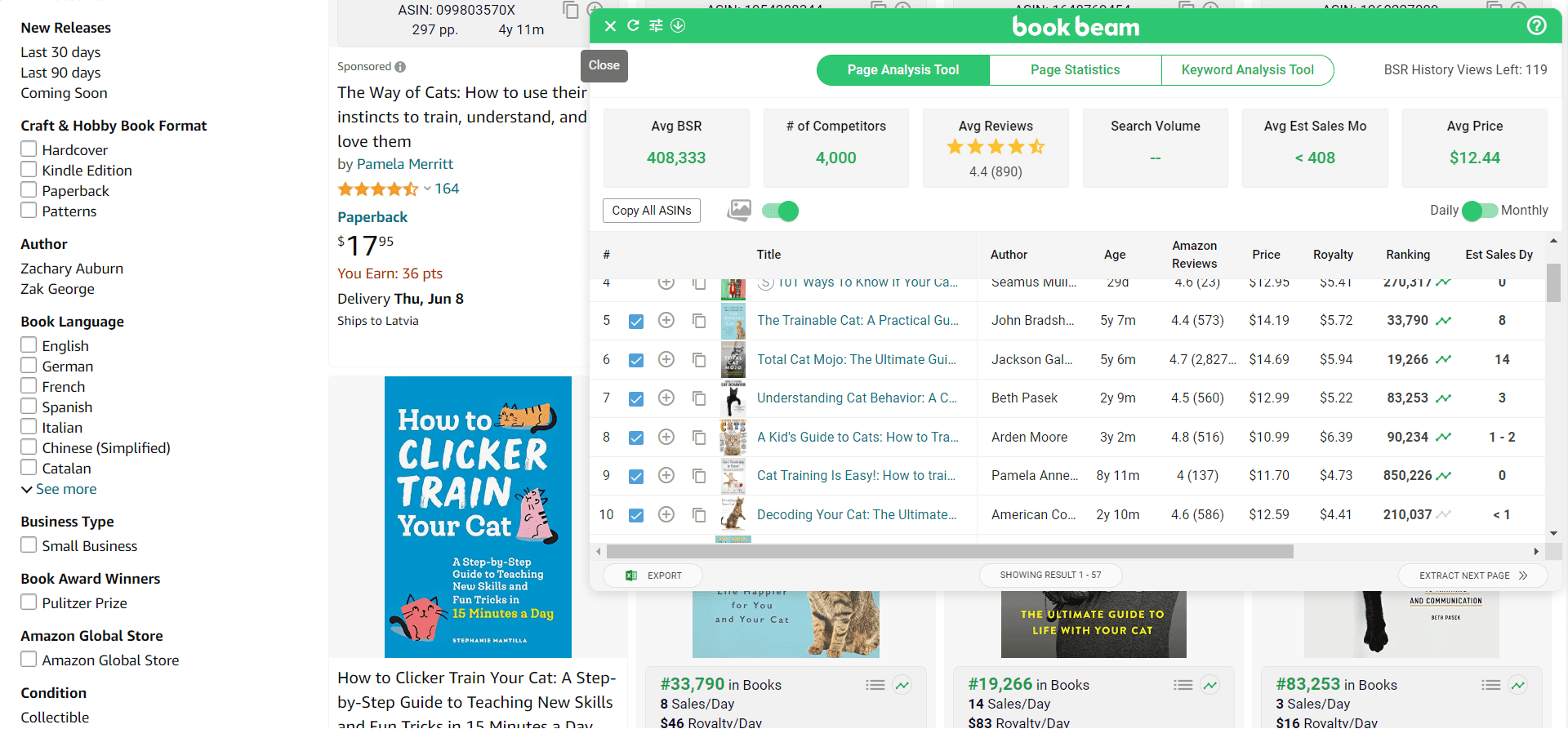Open BSR trend chart for ranking 850,226
1568x729 pixels.
click(x=1444, y=476)
